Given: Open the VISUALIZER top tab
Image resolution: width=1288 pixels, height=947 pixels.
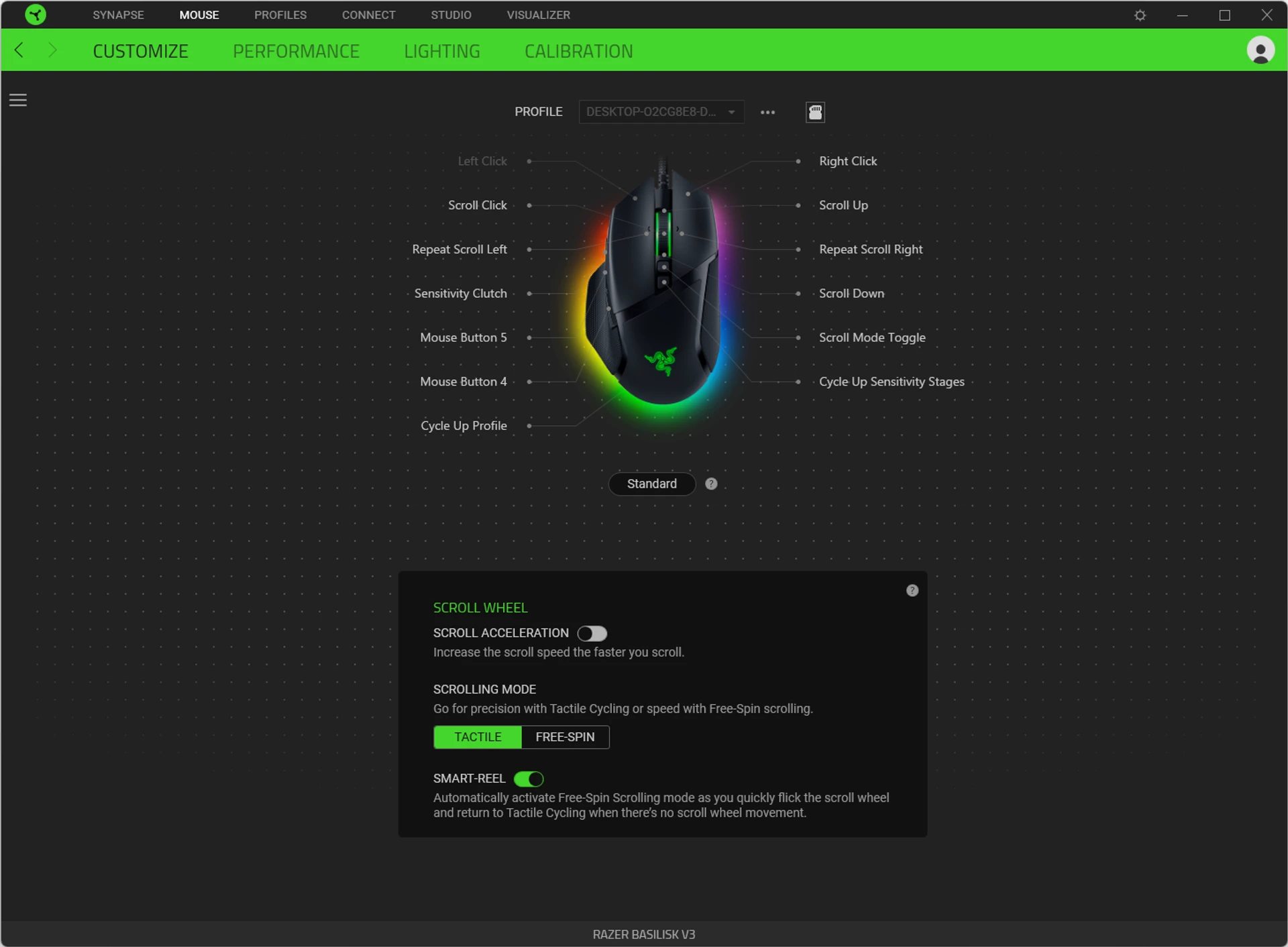Looking at the screenshot, I should 538,15.
